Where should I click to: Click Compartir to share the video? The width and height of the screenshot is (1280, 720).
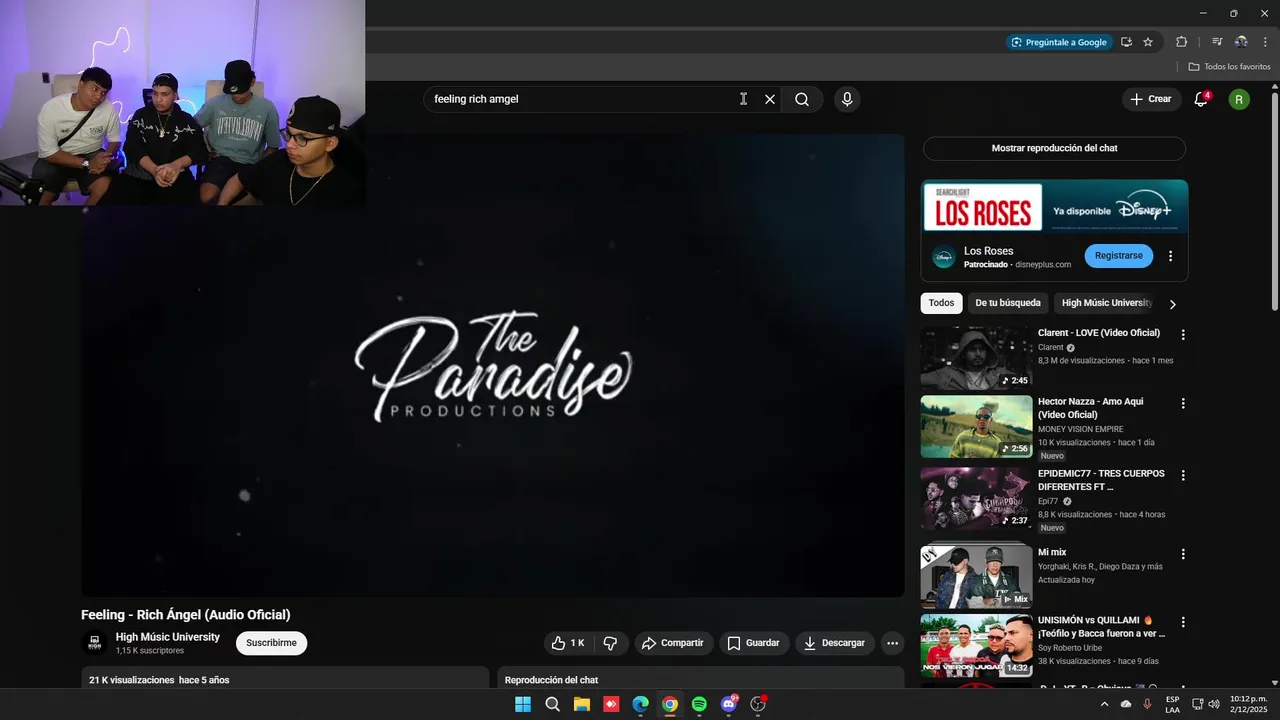(x=673, y=643)
